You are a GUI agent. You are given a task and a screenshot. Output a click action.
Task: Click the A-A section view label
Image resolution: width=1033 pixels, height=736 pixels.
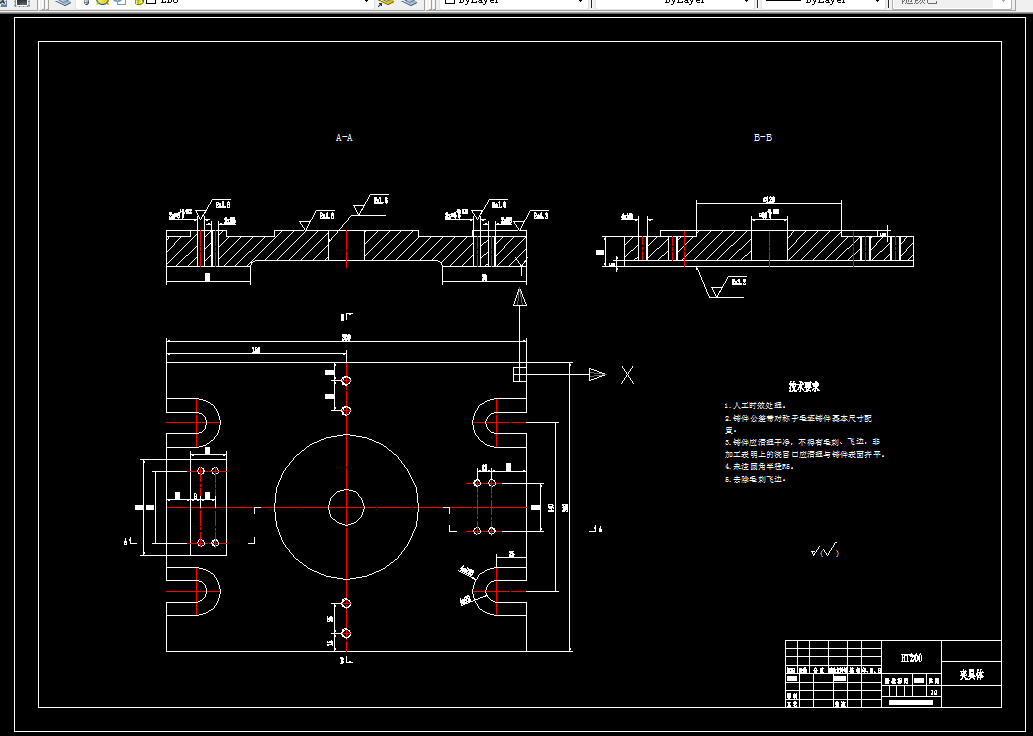(344, 138)
